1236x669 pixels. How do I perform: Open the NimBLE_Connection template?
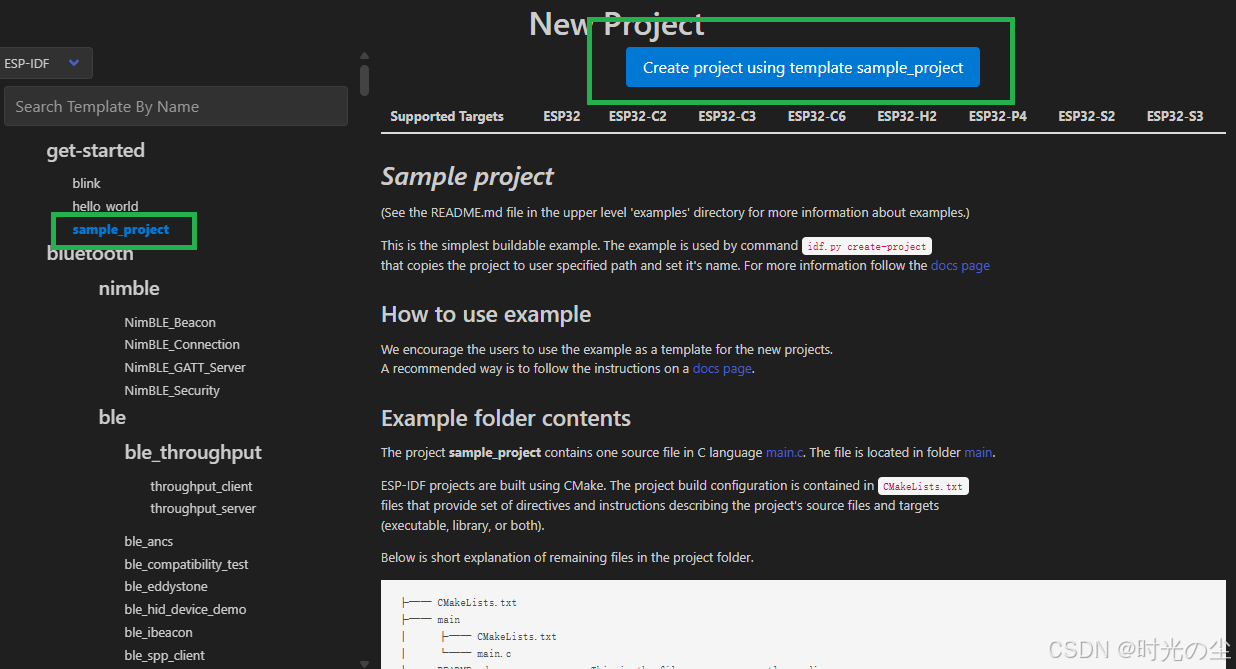182,344
